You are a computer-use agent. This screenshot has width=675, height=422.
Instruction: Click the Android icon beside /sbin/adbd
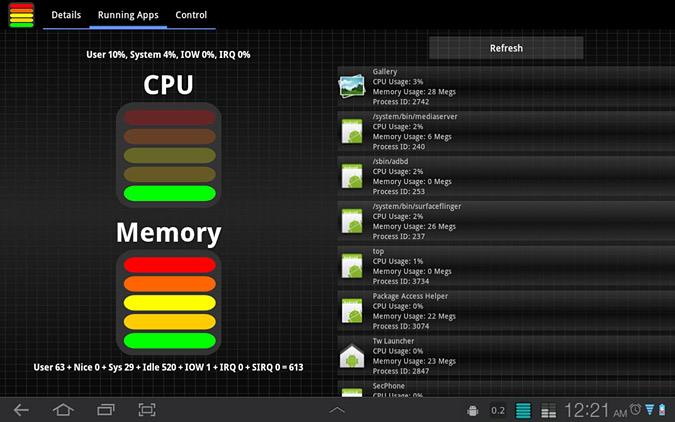tap(352, 176)
